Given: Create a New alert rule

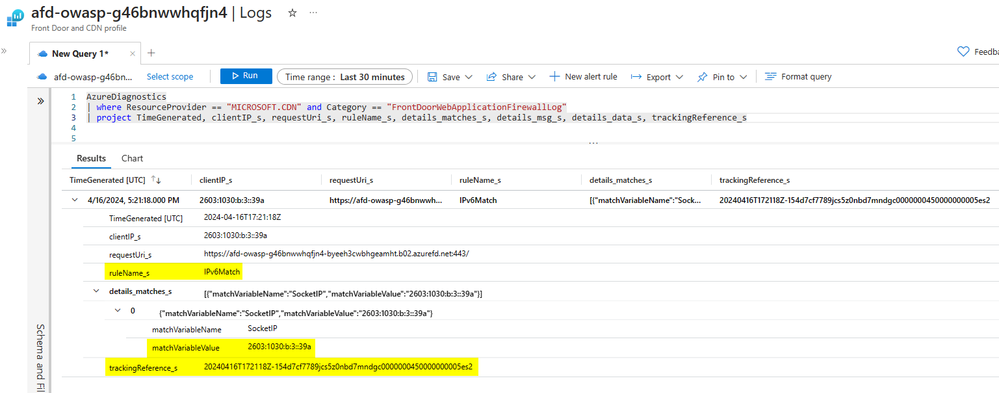Looking at the screenshot, I should (x=583, y=76).
